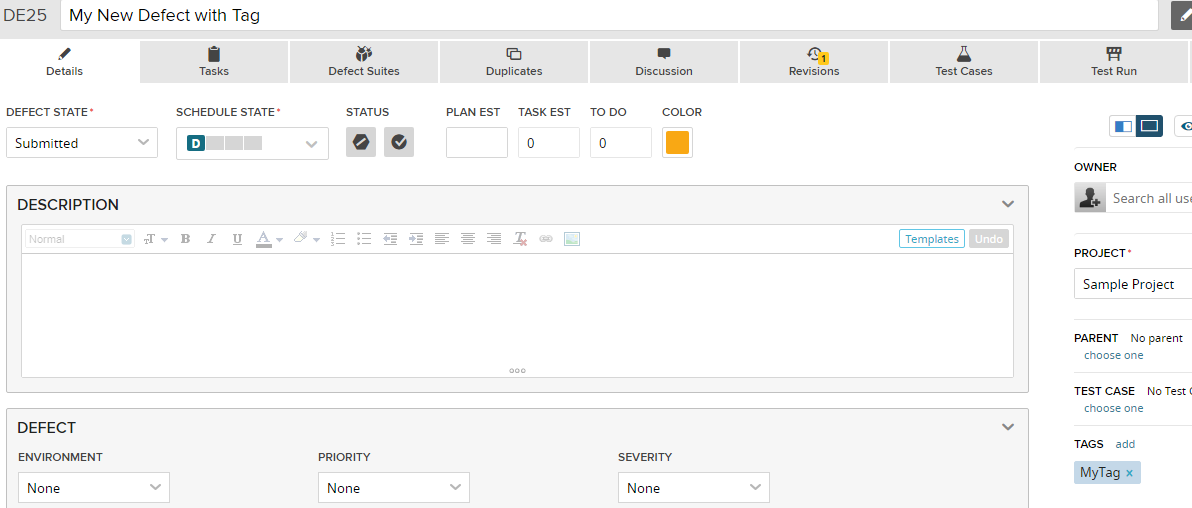Screen dimensions: 1192x508
Task: Insert a numbered list in description
Action: click(338, 239)
